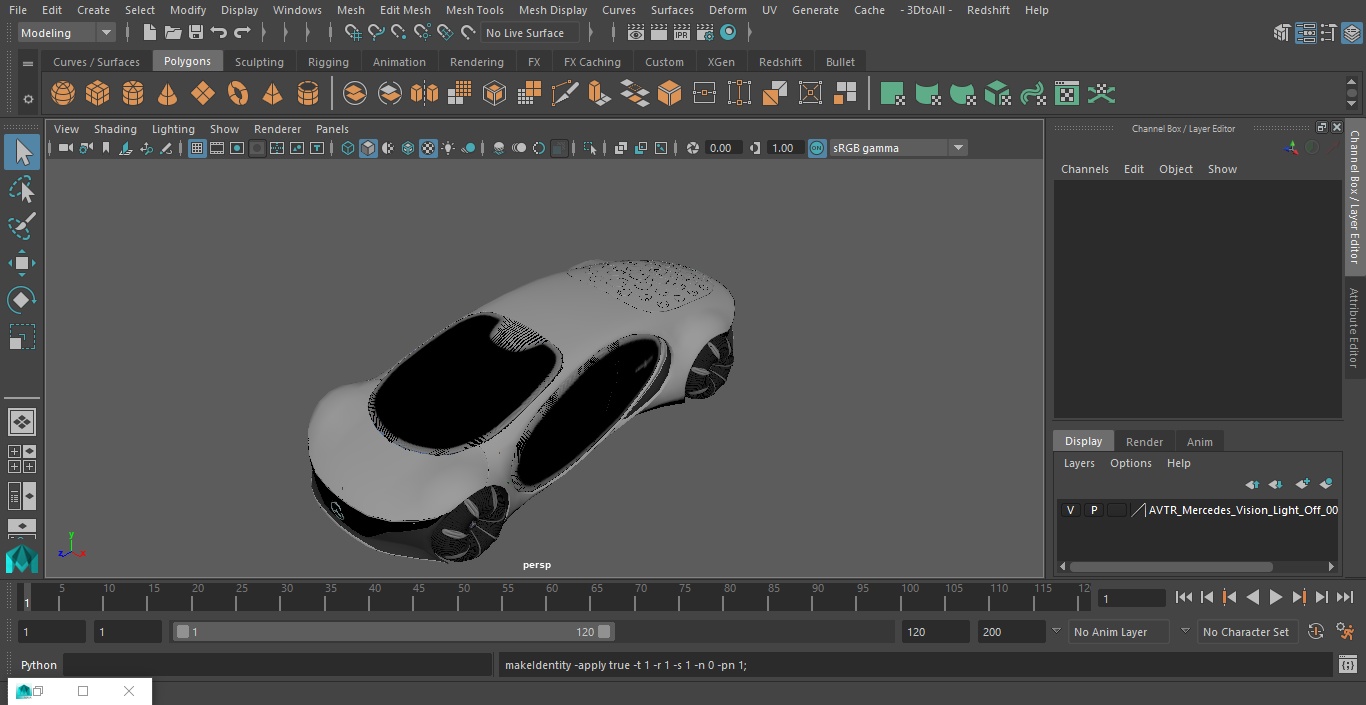This screenshot has width=1366, height=705.
Task: Switch to the Sculpting shelf tab
Action: click(259, 62)
